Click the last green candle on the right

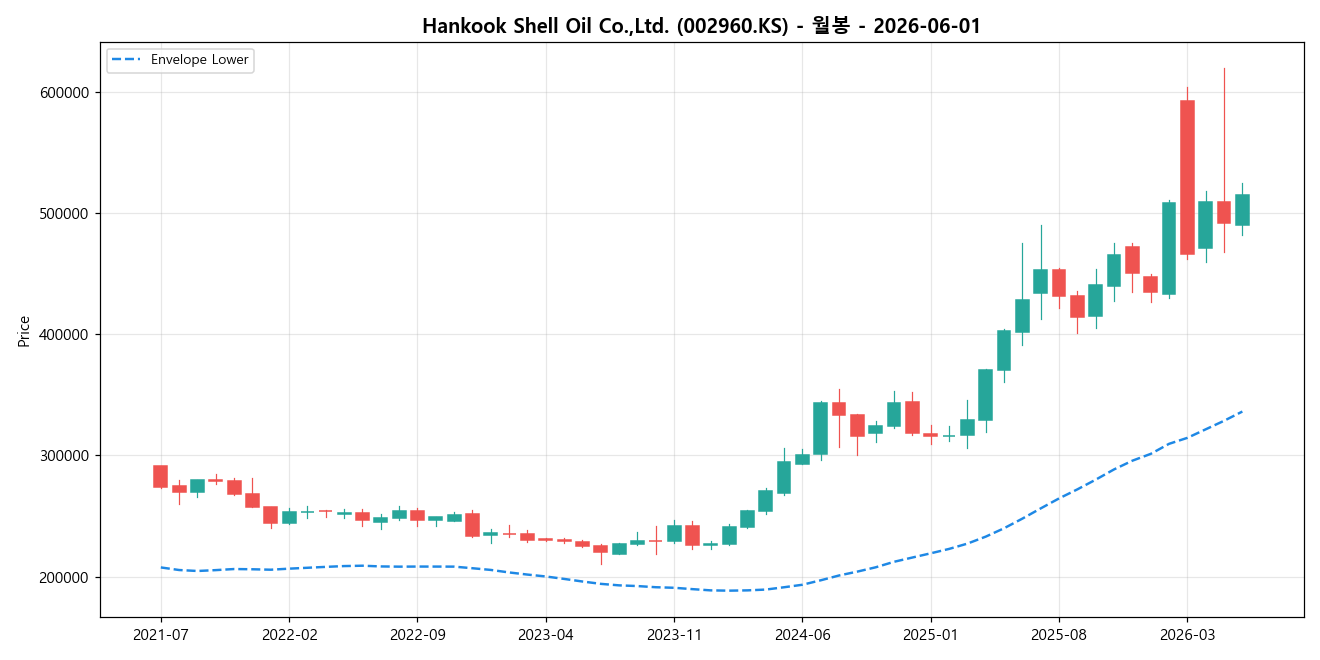(x=1242, y=210)
